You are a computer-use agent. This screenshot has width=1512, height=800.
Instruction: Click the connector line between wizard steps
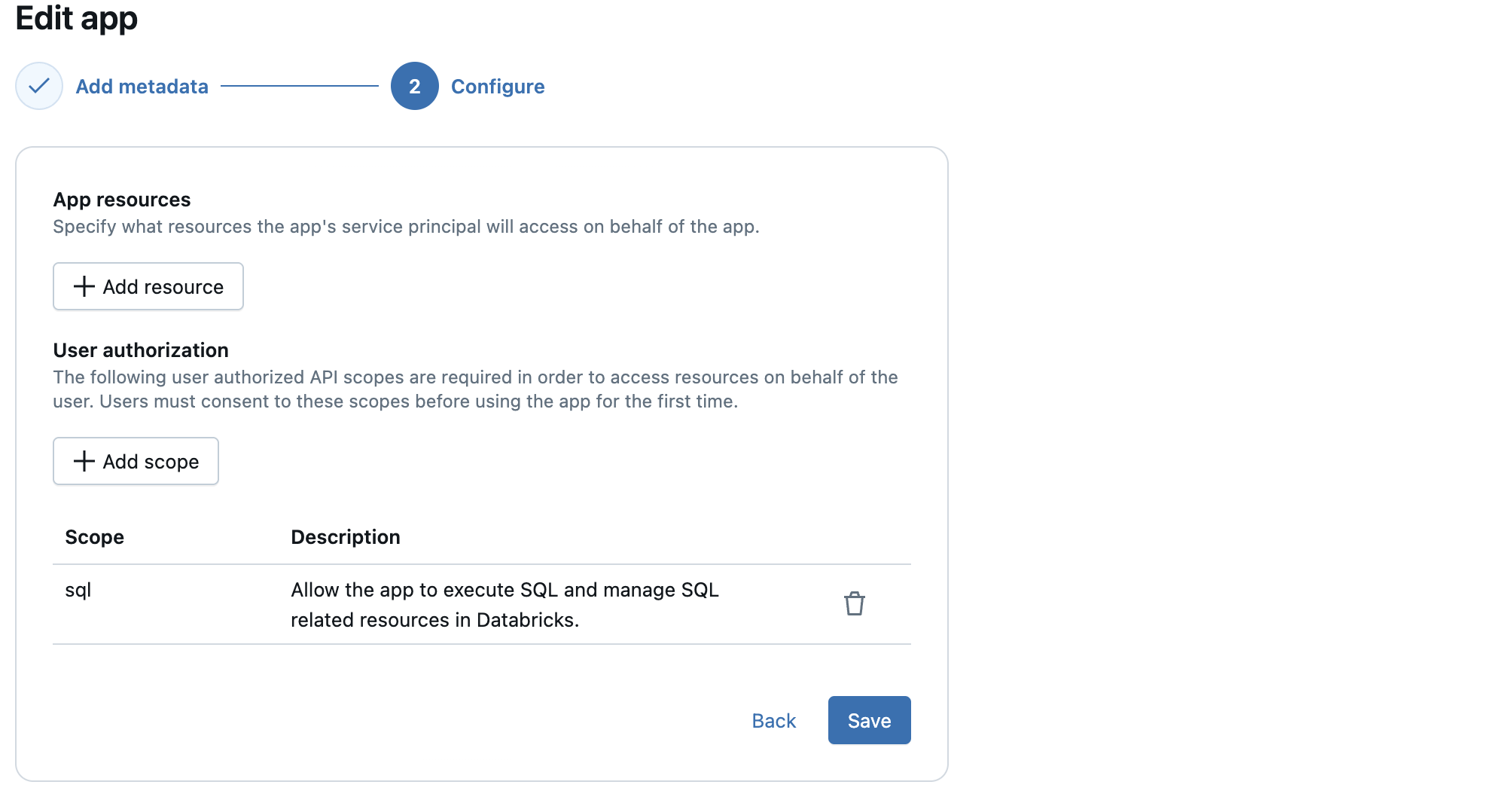click(x=300, y=86)
